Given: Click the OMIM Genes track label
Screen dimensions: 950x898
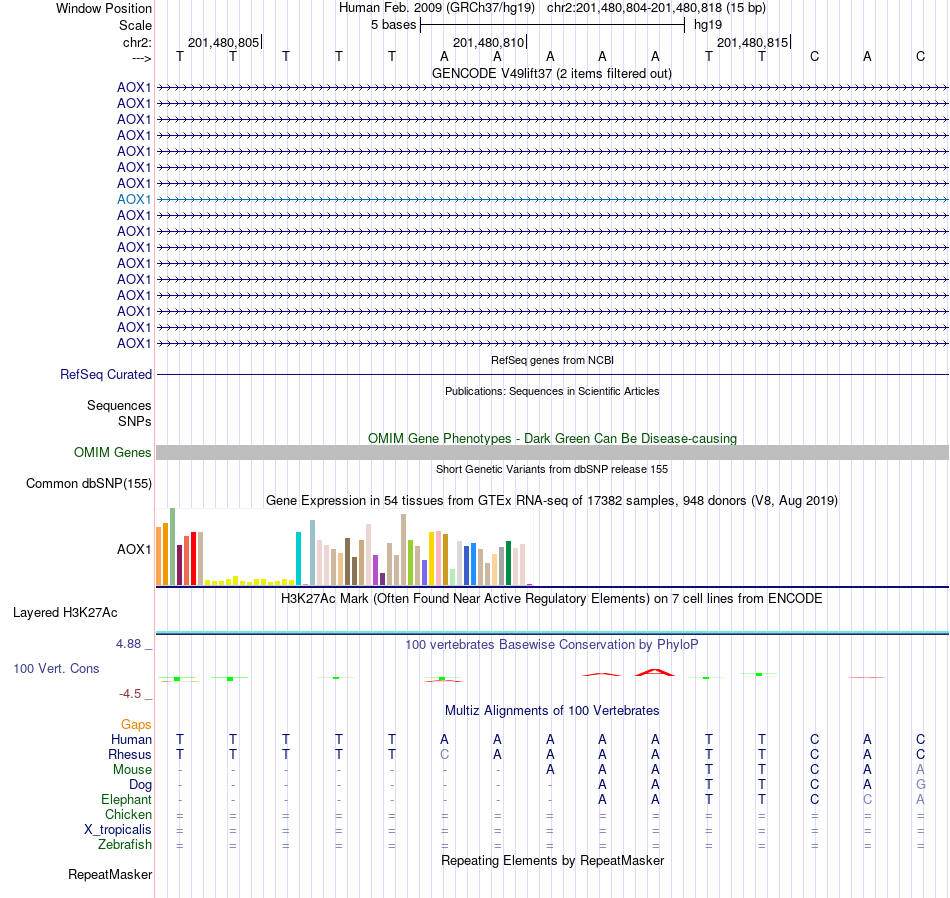Looking at the screenshot, I should coord(113,453).
